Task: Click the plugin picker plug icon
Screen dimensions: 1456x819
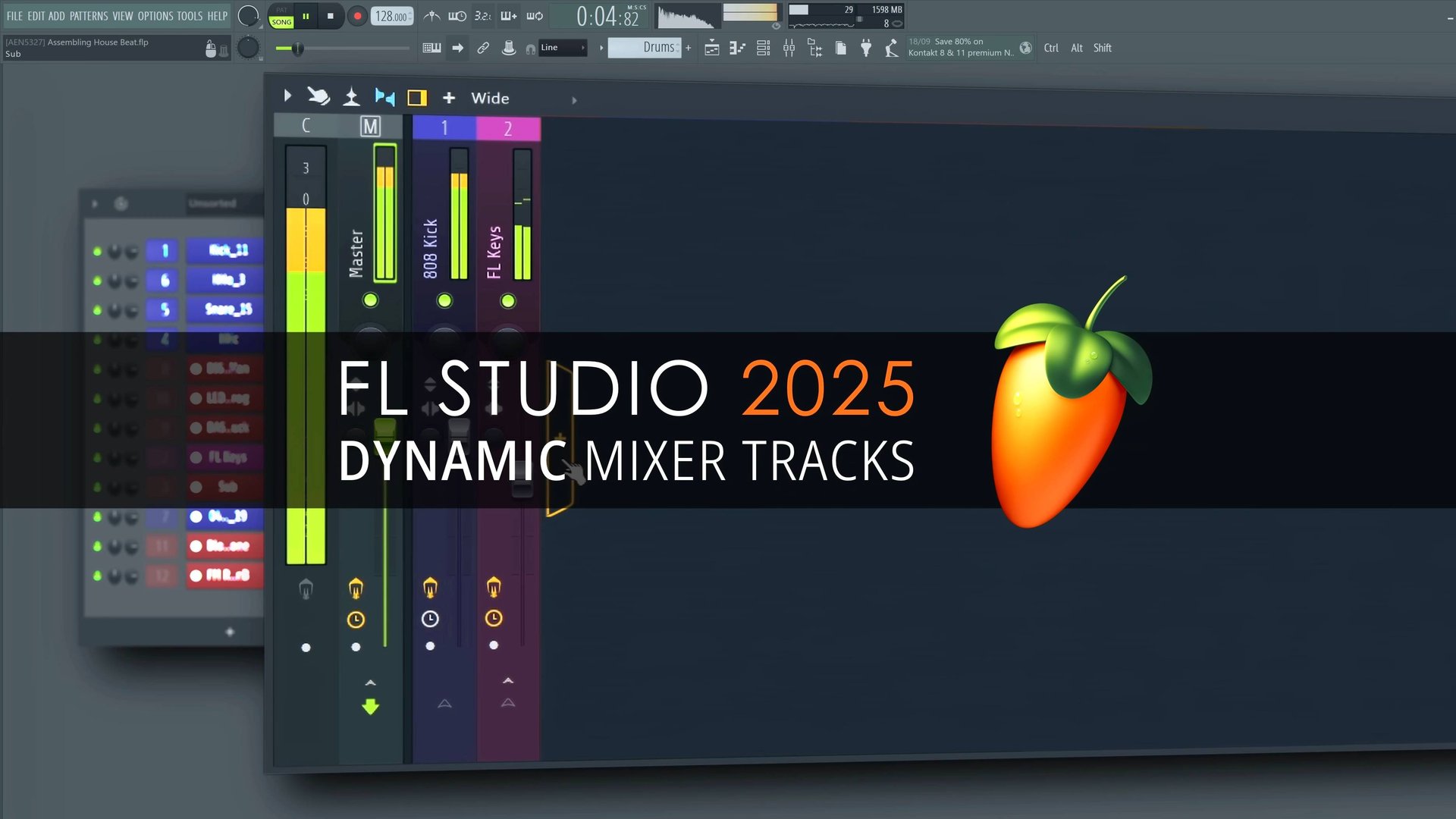Action: 867,47
